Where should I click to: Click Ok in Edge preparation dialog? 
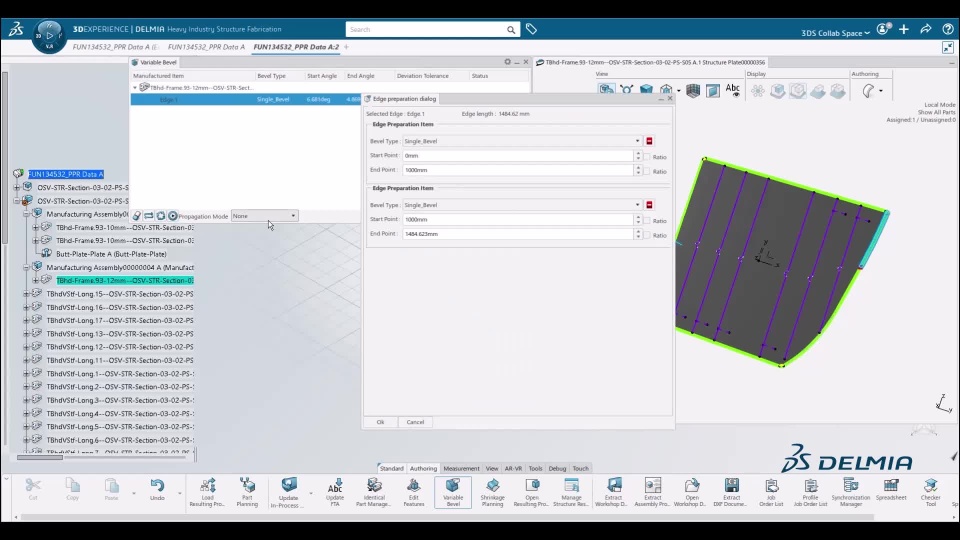point(380,422)
